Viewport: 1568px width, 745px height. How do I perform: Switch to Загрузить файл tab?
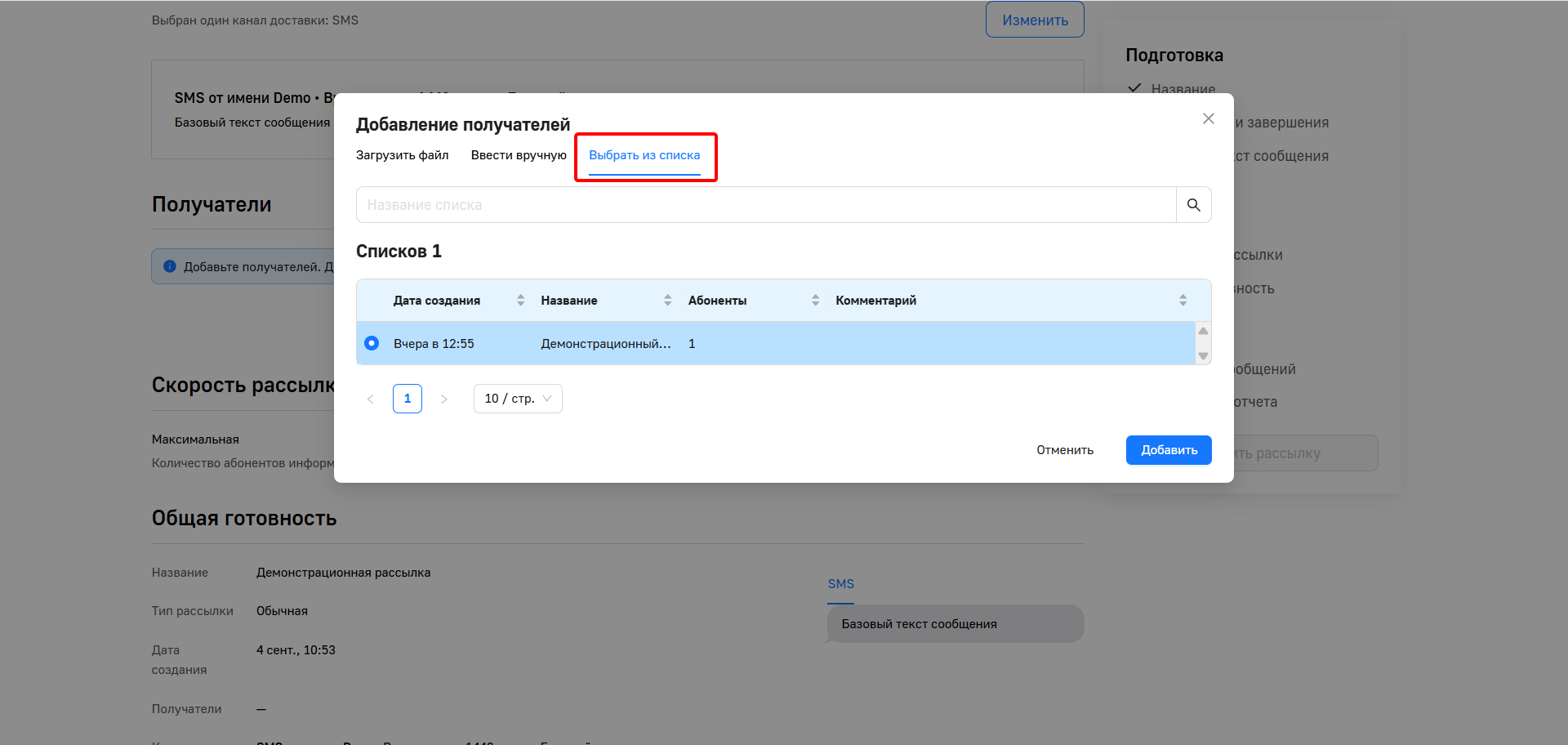(x=402, y=155)
